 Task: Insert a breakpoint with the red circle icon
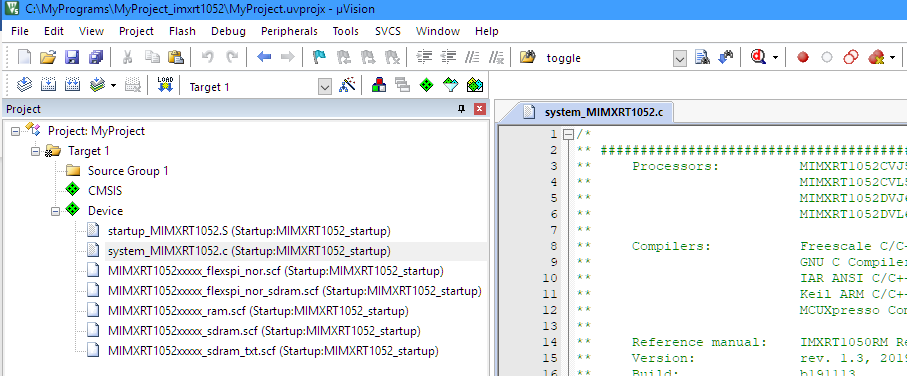(x=802, y=57)
